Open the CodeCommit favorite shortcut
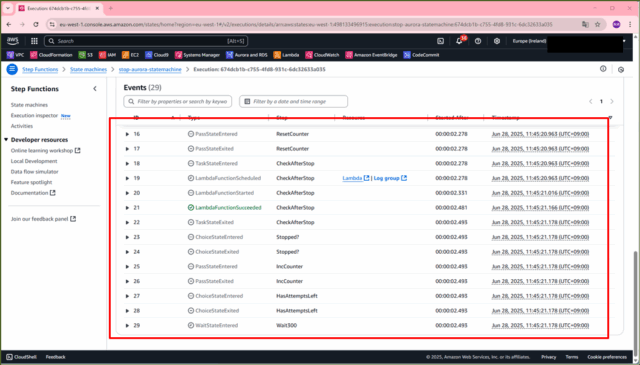This screenshot has height=365, width=640. click(421, 55)
